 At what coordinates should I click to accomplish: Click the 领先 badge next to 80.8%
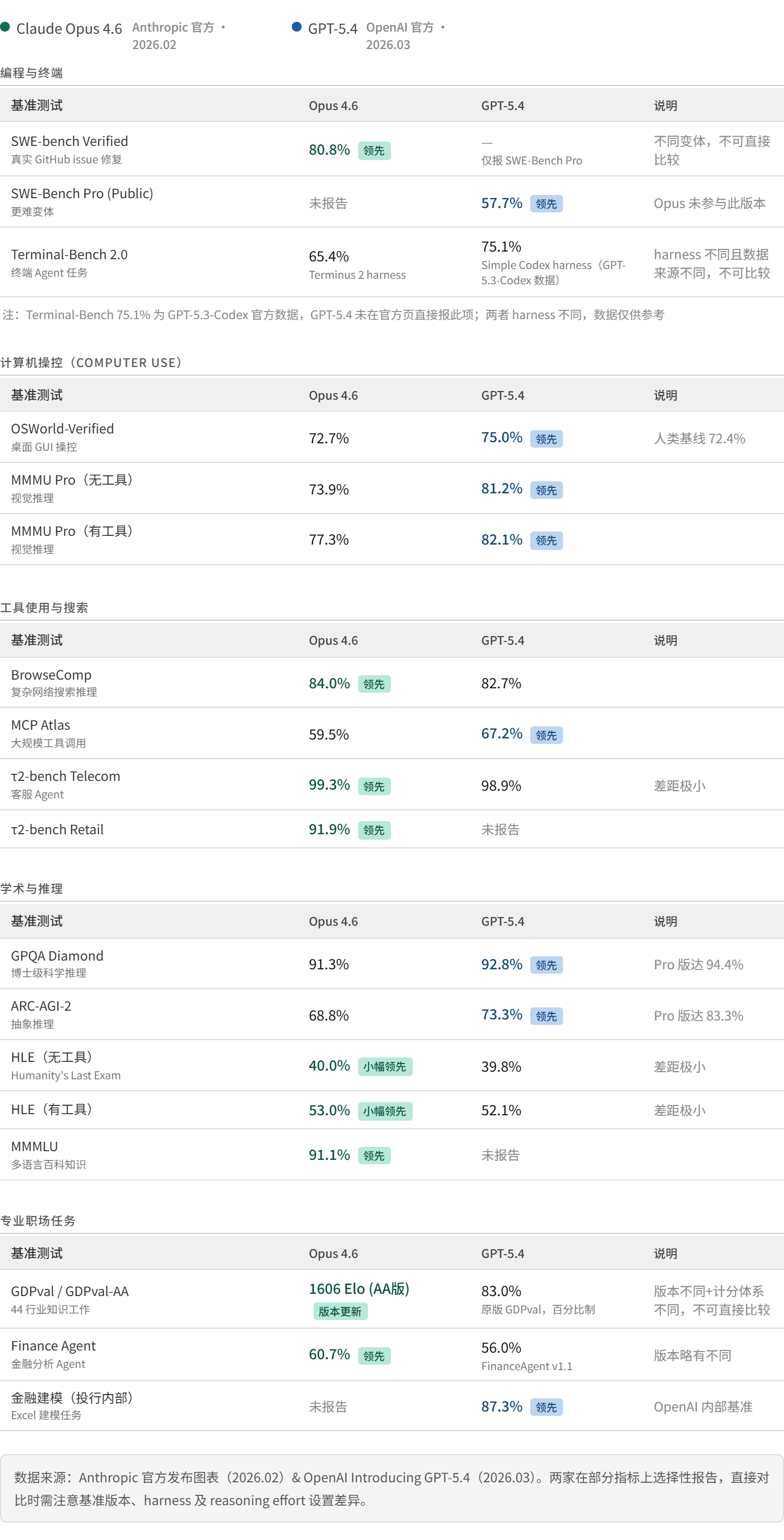374,151
